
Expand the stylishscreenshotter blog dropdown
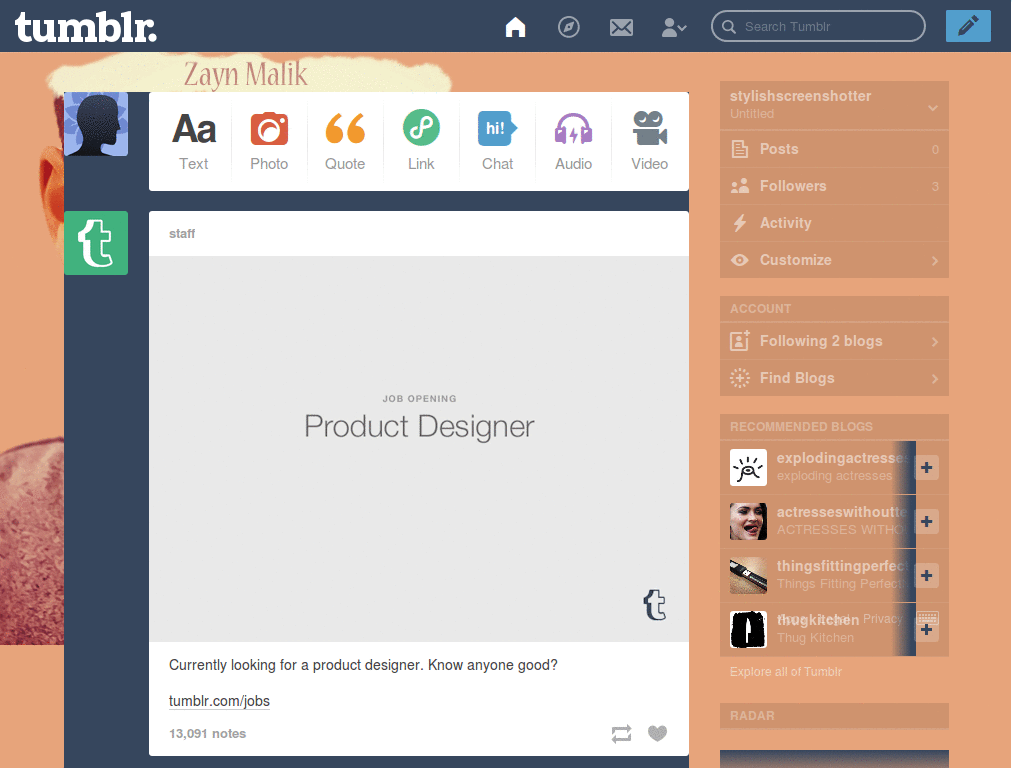(x=933, y=107)
